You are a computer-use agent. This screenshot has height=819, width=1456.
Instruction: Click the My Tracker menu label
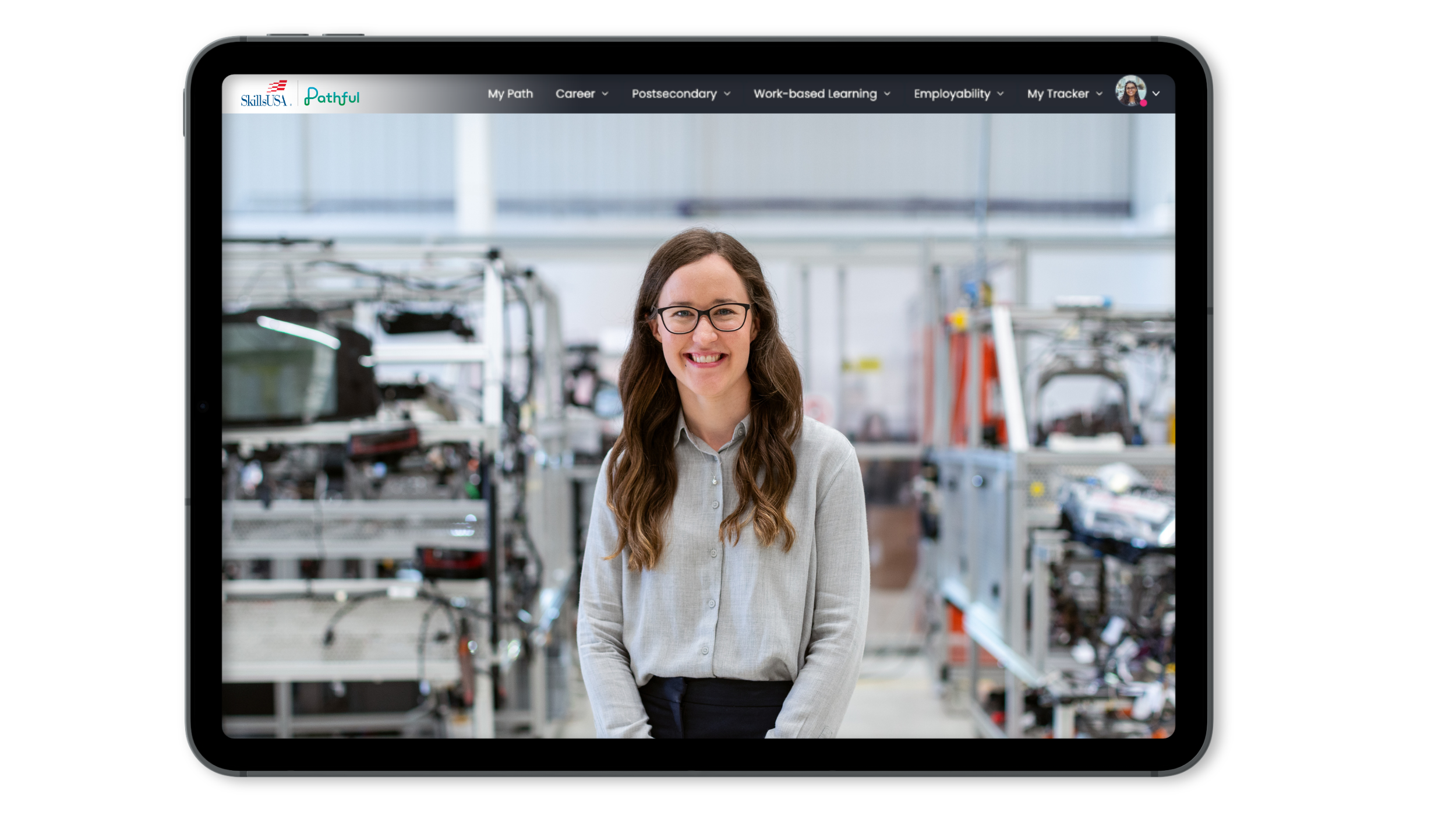pyautogui.click(x=1058, y=94)
